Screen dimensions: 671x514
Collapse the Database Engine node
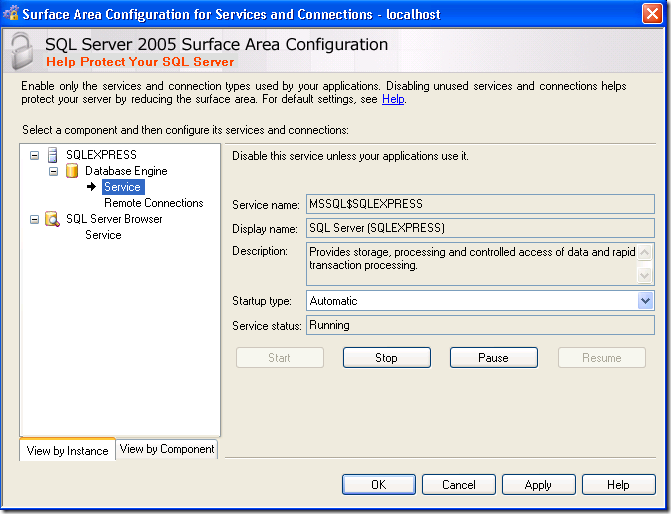point(53,171)
